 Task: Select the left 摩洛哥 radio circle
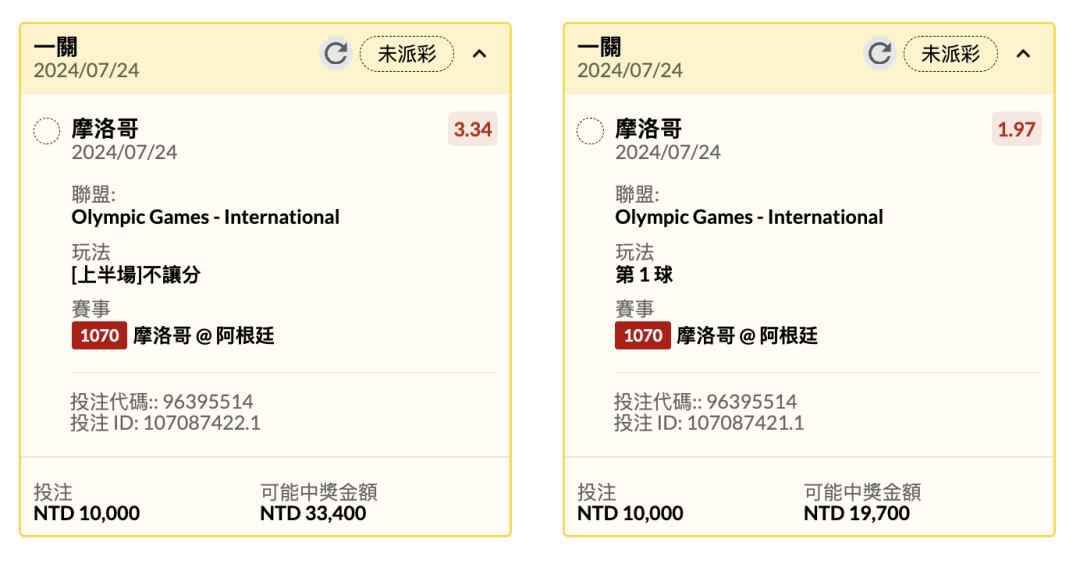(47, 131)
